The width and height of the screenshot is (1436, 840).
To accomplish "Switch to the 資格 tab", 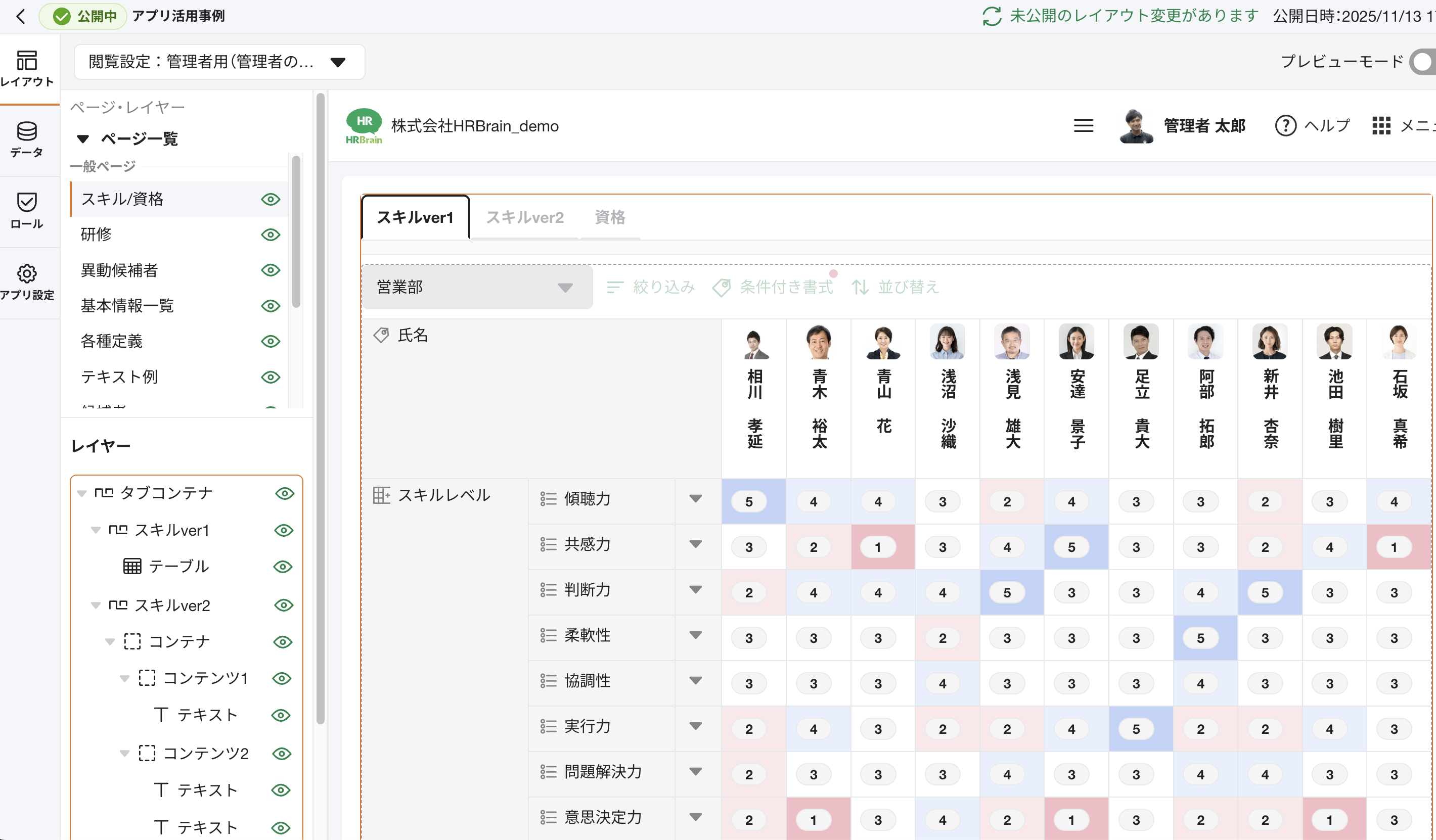I will point(609,217).
